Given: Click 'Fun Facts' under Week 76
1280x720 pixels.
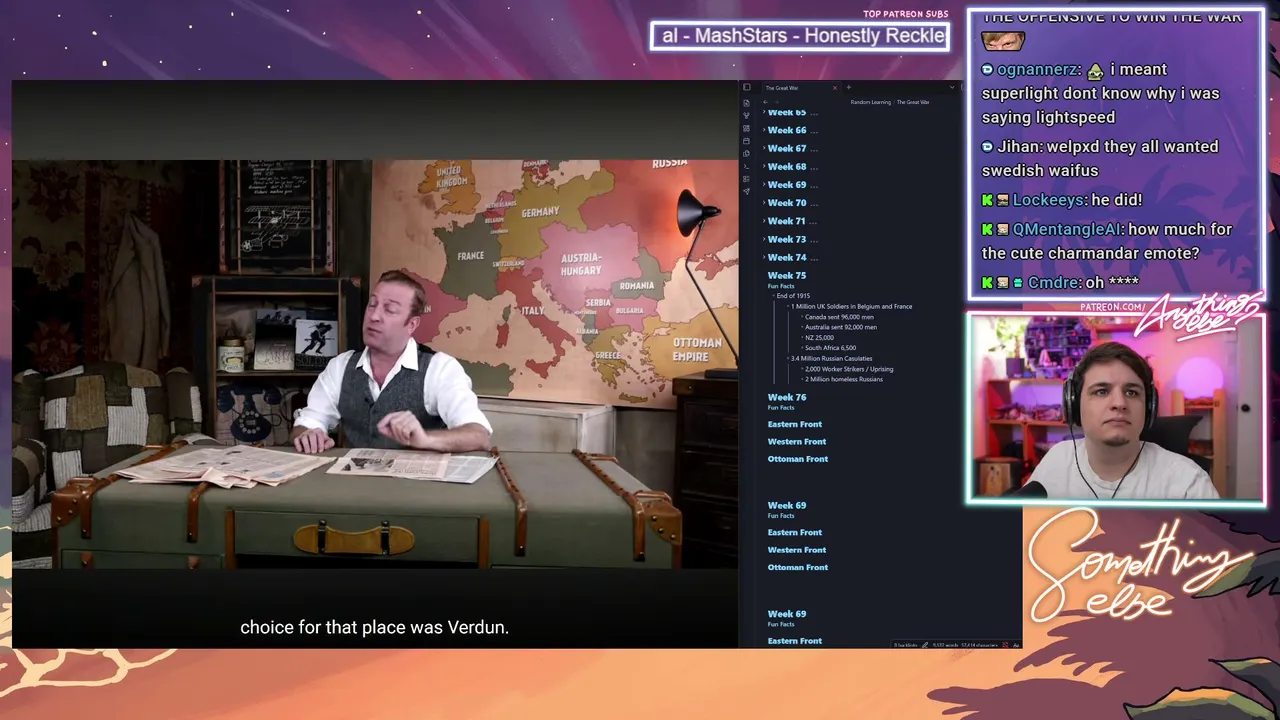Looking at the screenshot, I should pyautogui.click(x=781, y=408).
